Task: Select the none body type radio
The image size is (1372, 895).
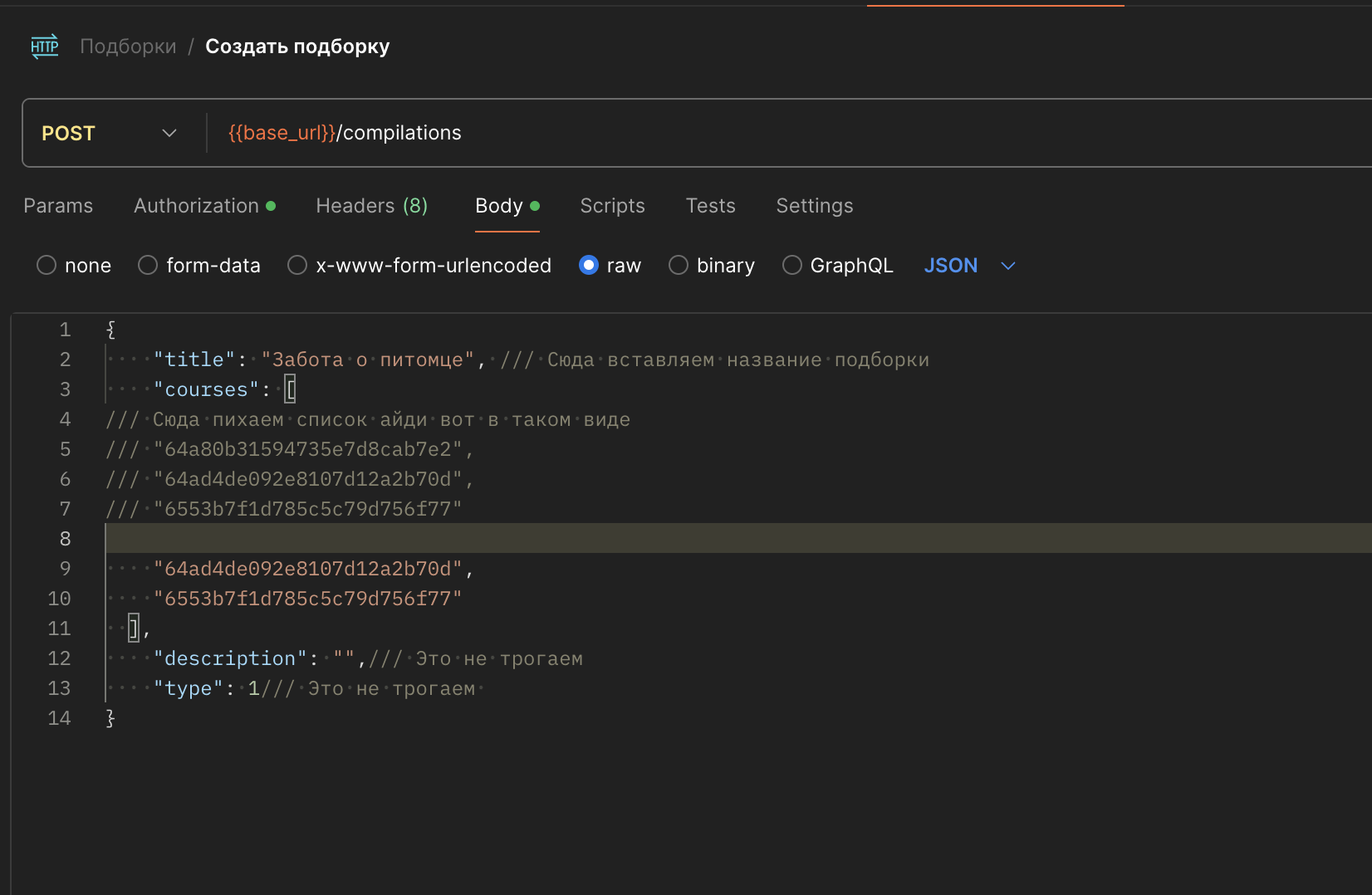Action: (x=47, y=266)
